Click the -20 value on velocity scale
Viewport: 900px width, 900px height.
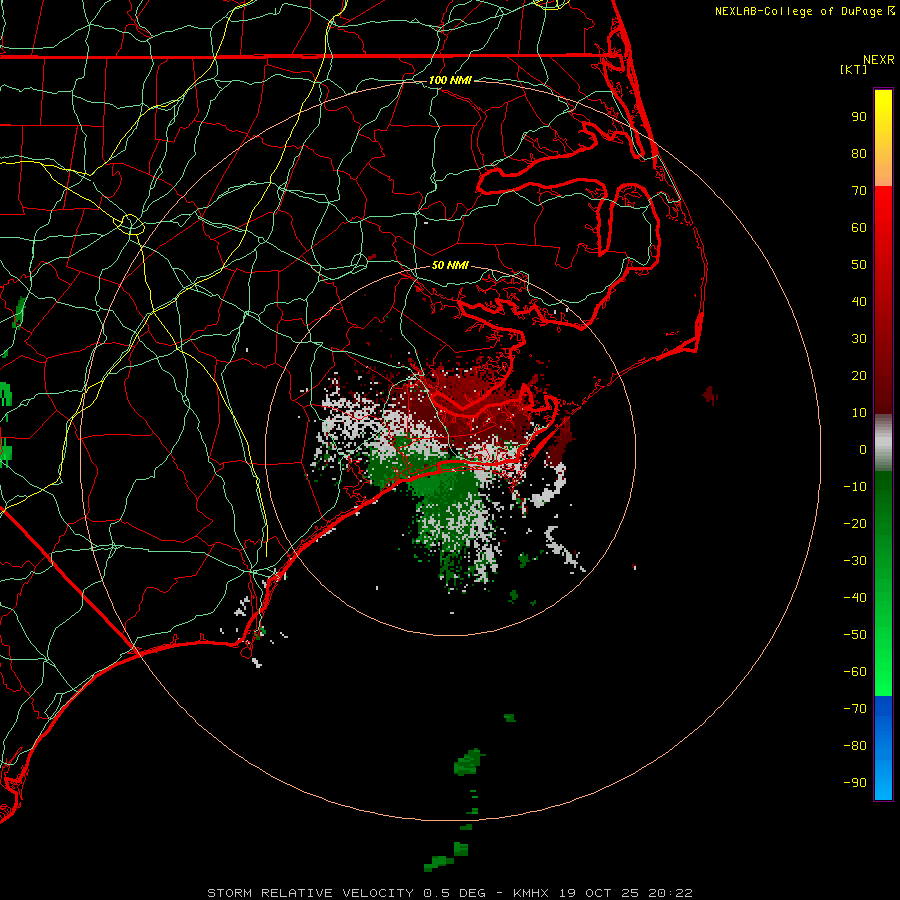(x=855, y=523)
